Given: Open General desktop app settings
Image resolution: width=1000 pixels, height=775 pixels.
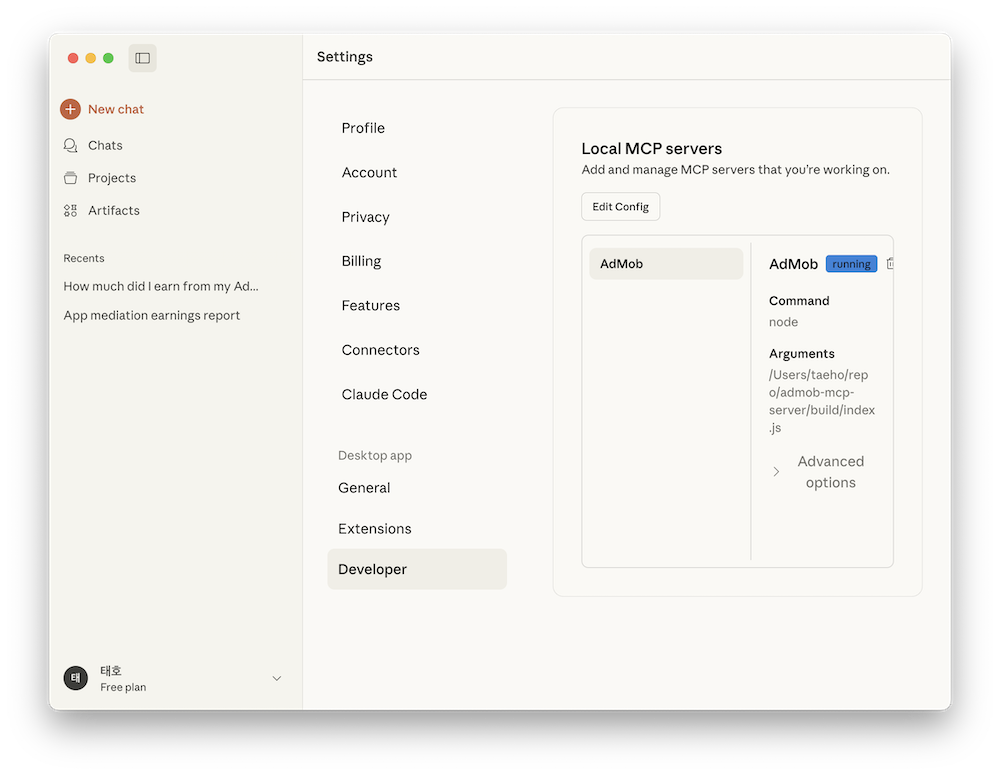Looking at the screenshot, I should click(x=364, y=487).
